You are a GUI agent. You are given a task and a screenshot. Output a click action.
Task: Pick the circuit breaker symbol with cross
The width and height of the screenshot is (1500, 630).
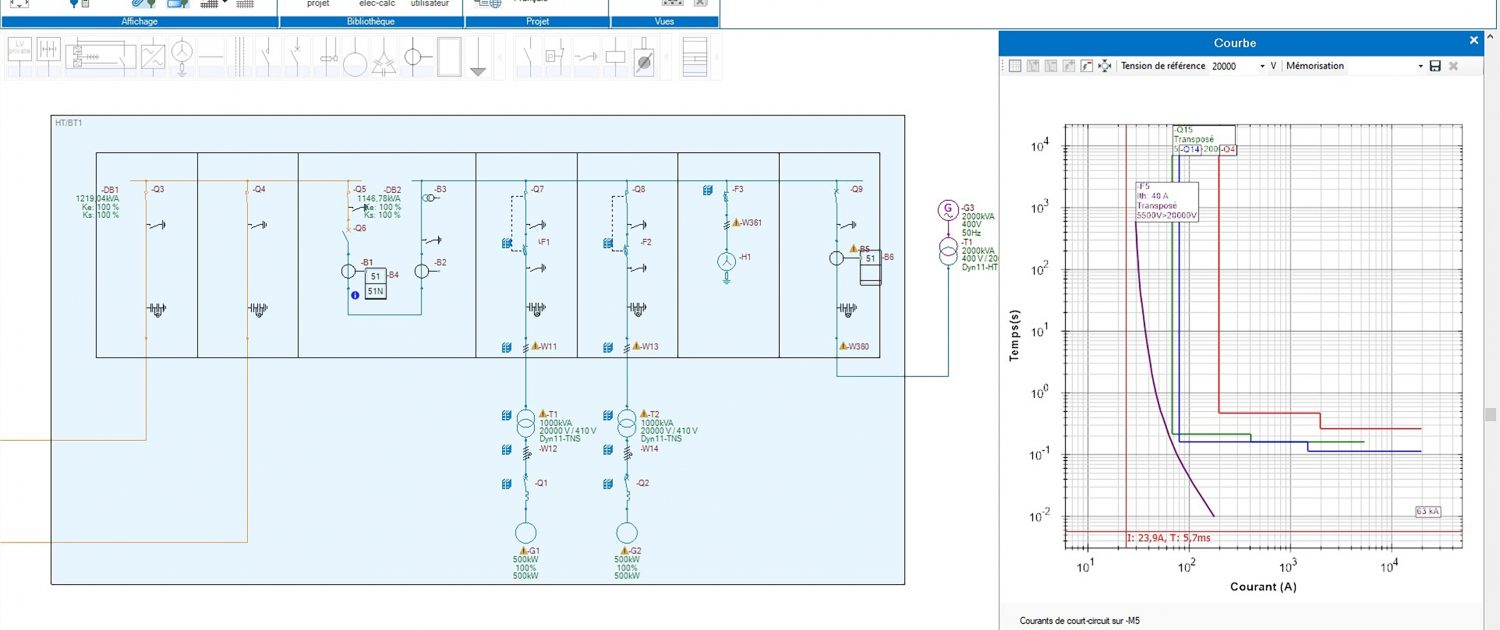click(x=297, y=55)
